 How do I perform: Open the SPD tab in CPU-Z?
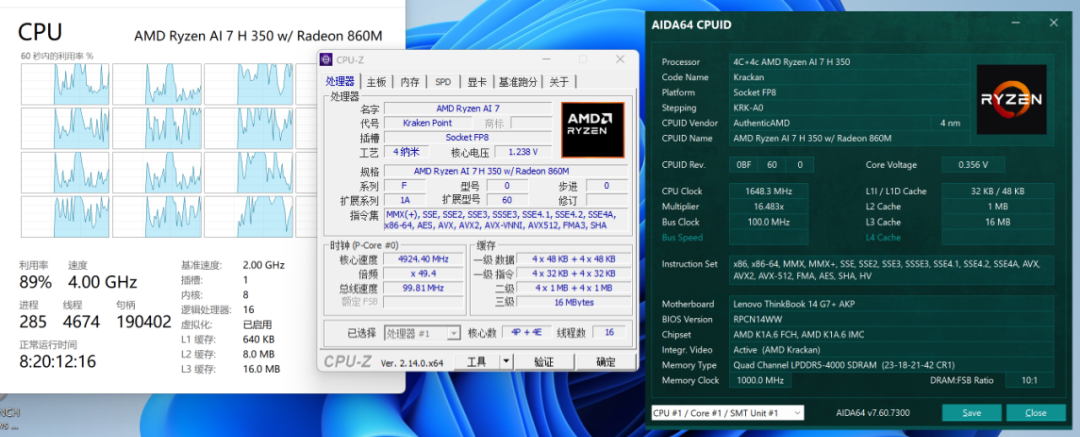click(443, 82)
